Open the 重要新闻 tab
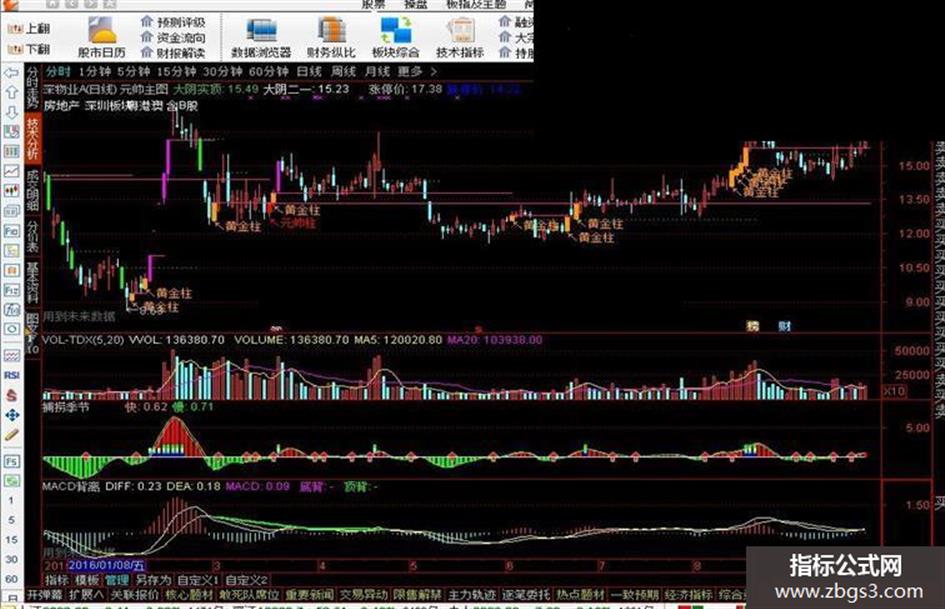 [x=309, y=594]
